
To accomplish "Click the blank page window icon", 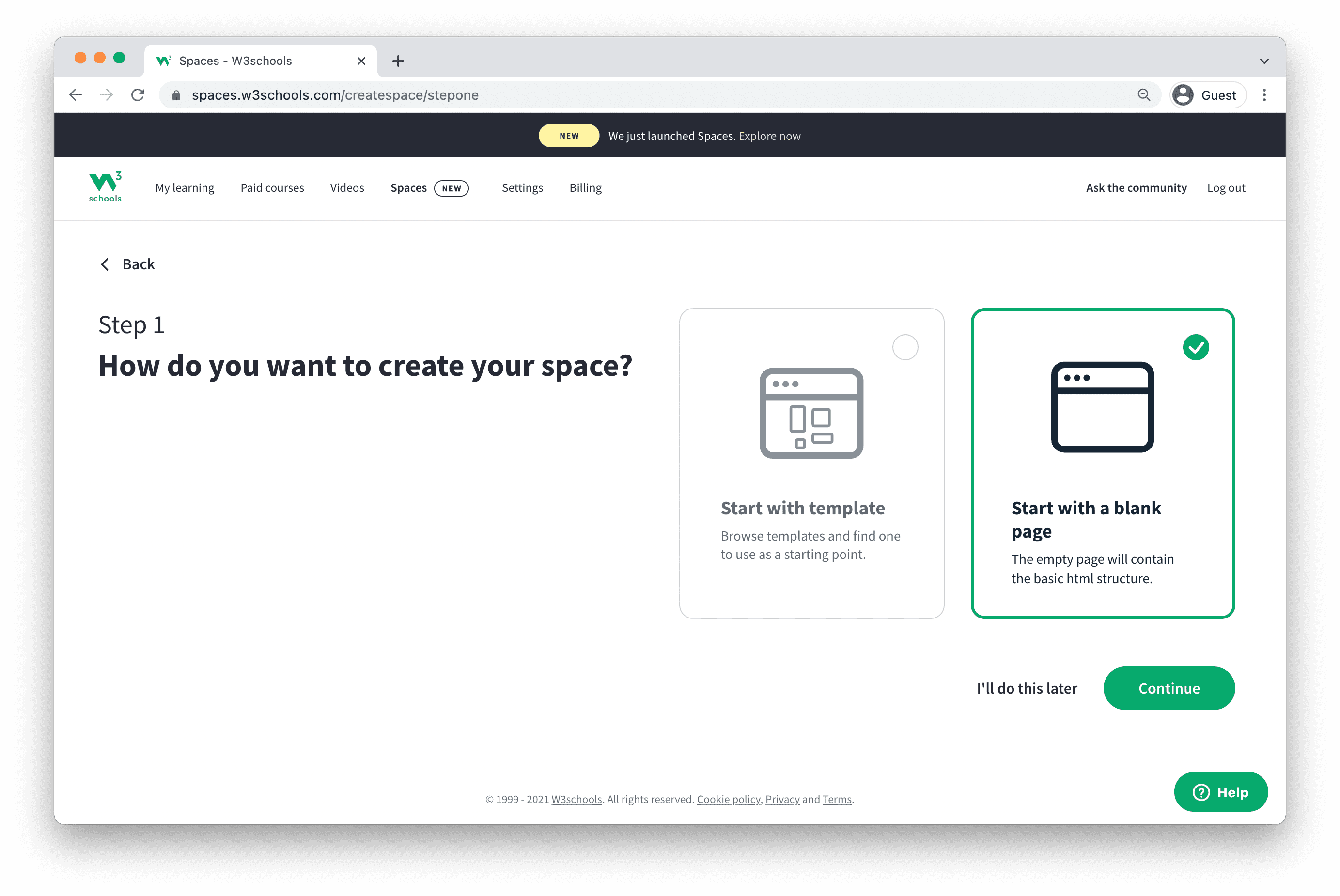I will pyautogui.click(x=1102, y=407).
